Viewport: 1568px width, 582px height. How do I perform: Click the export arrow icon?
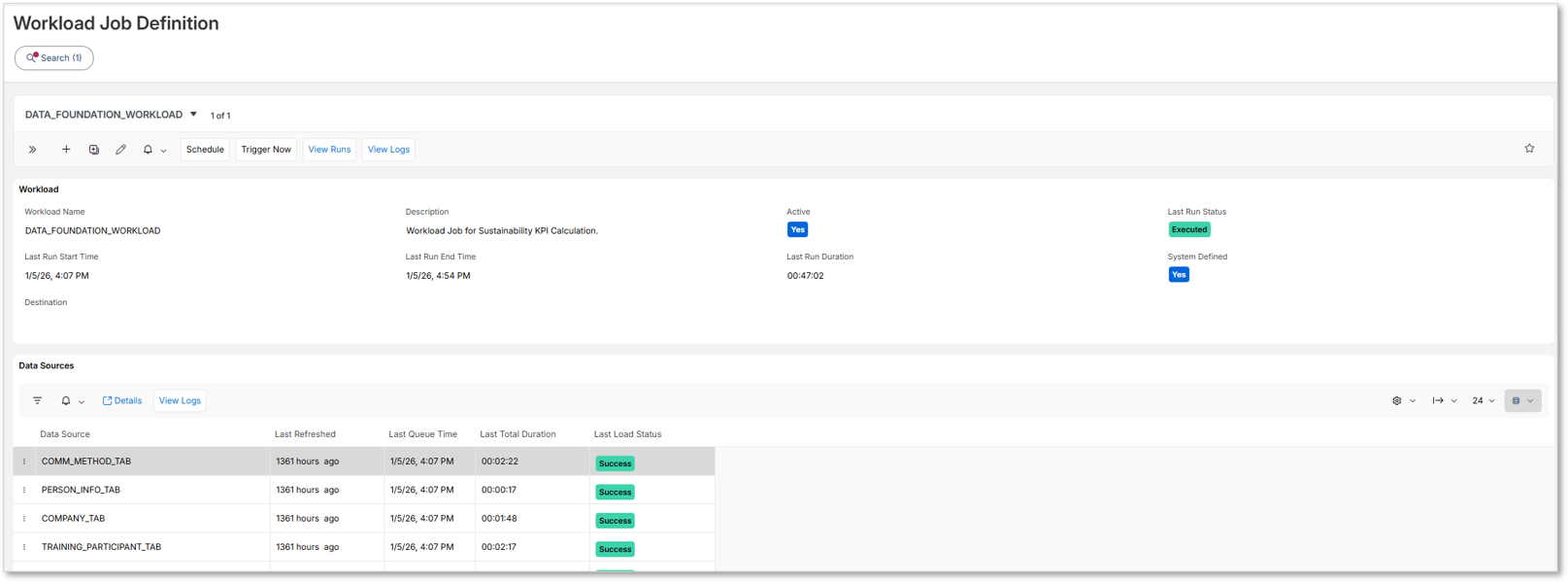click(x=1438, y=400)
